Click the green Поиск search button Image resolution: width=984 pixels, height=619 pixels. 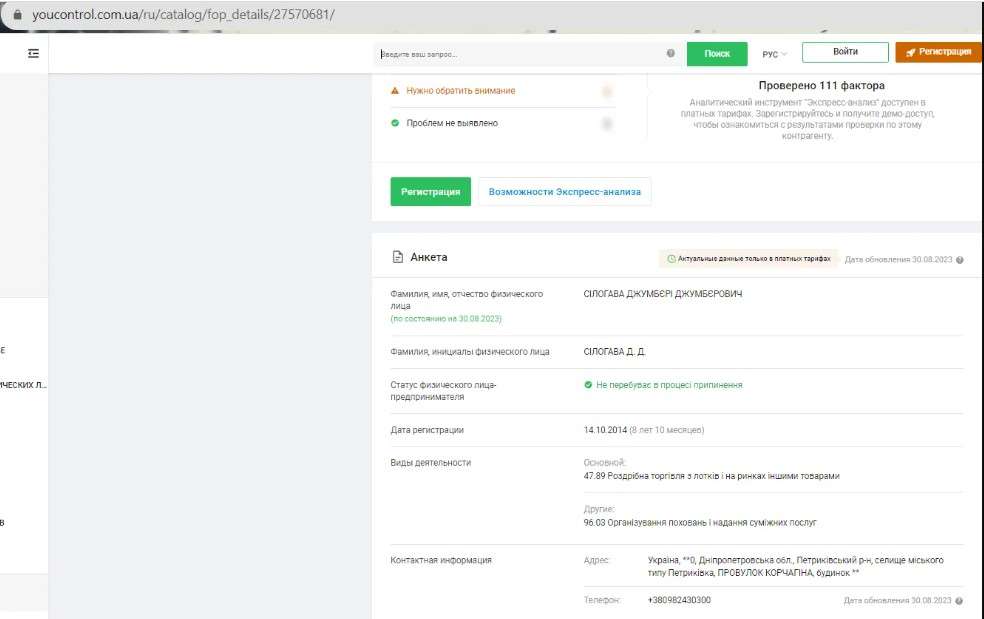pyautogui.click(x=717, y=54)
